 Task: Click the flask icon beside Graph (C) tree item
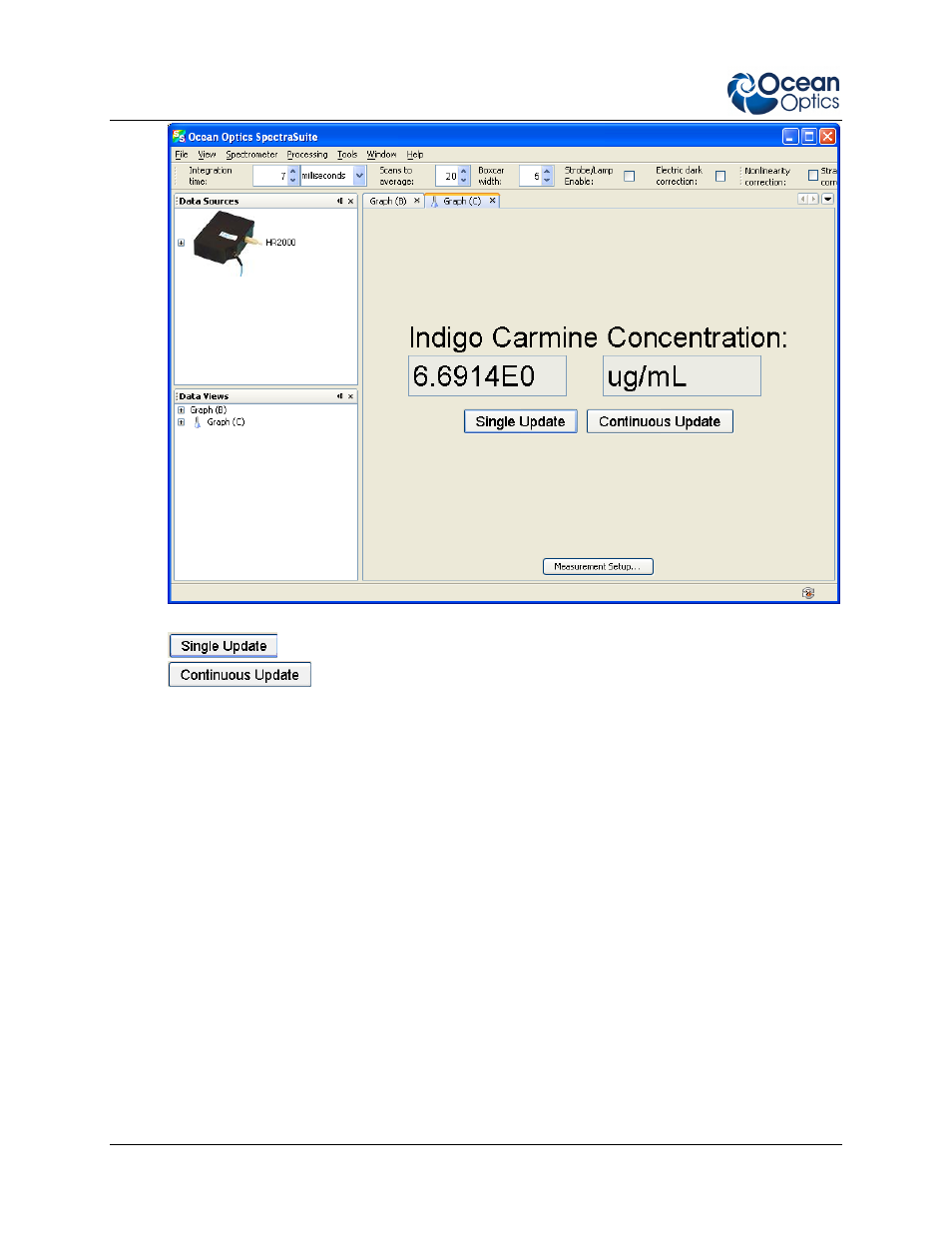pyautogui.click(x=198, y=422)
